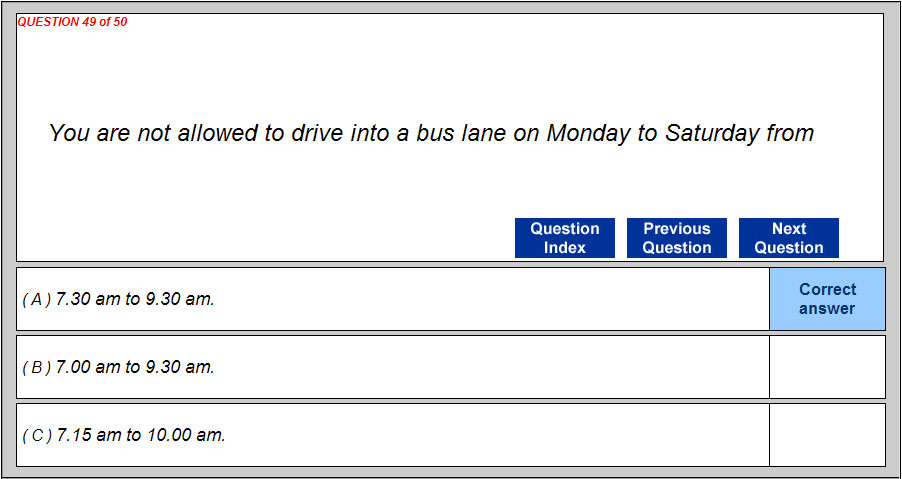Click the empty result cell beside answer C
902x479 pixels.
point(827,435)
